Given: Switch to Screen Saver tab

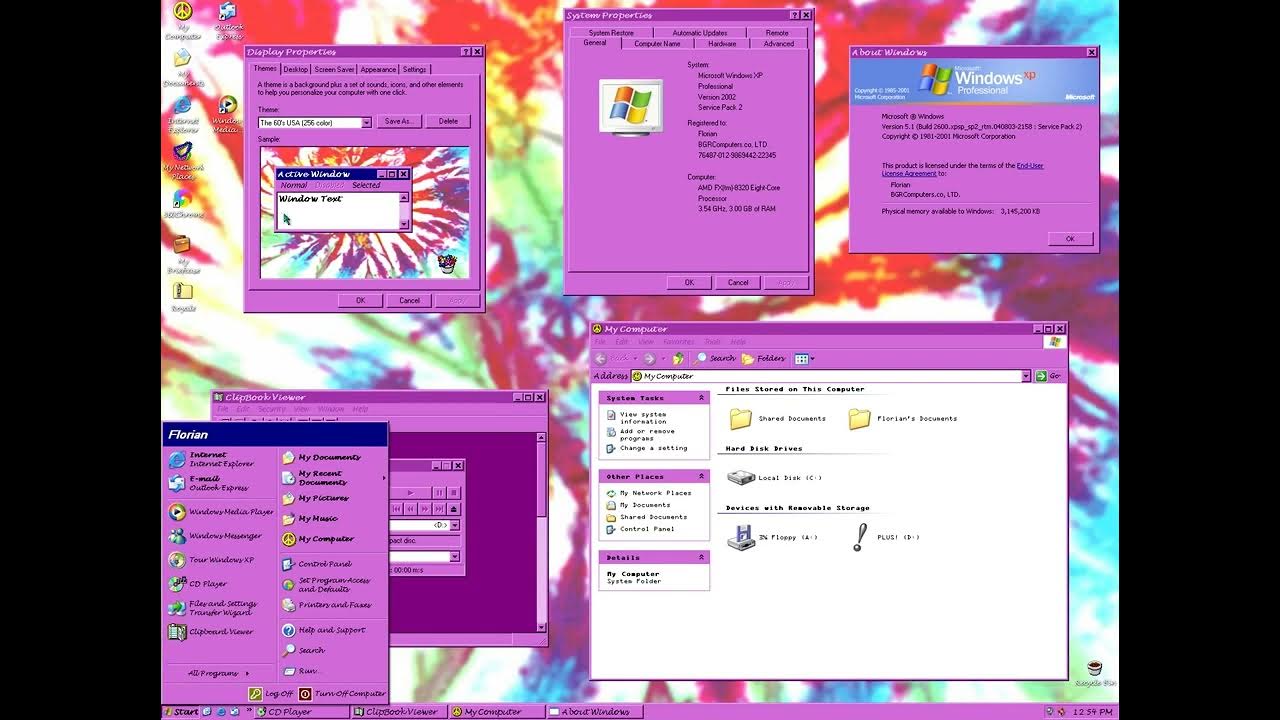Looking at the screenshot, I should (334, 69).
